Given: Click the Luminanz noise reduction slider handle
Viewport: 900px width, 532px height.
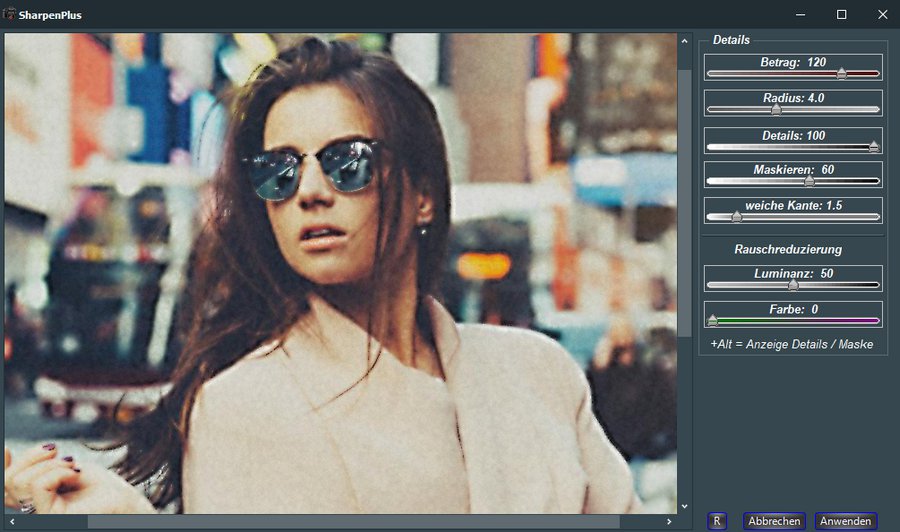Looking at the screenshot, I should pyautogui.click(x=793, y=285).
